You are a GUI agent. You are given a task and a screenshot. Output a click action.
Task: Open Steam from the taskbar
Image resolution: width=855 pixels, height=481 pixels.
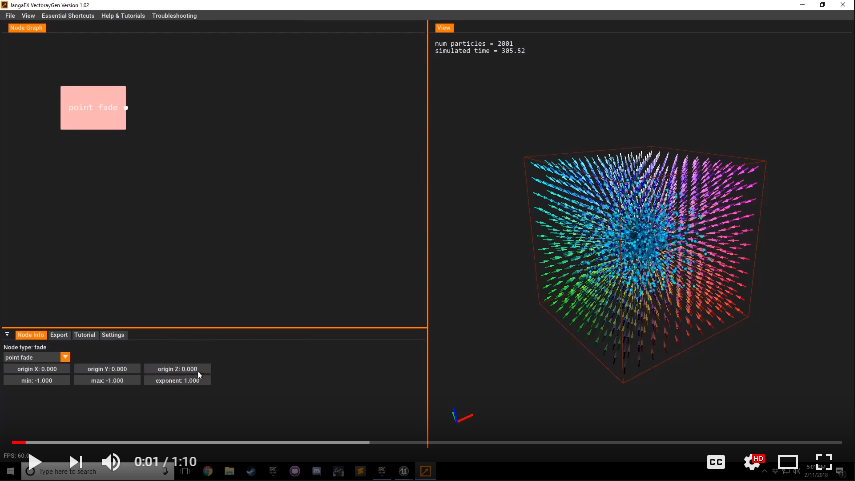(x=251, y=471)
